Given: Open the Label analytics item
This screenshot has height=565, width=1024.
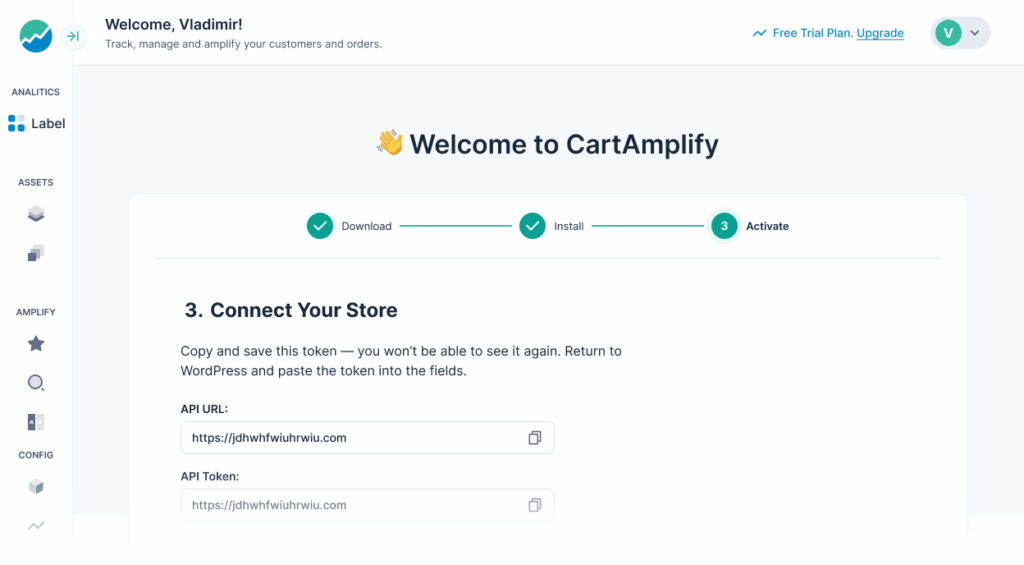Looking at the screenshot, I should point(36,124).
